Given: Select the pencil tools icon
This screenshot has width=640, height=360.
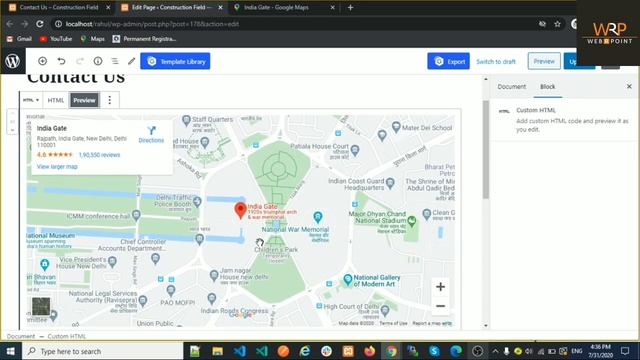Looking at the screenshot, I should tap(131, 61).
